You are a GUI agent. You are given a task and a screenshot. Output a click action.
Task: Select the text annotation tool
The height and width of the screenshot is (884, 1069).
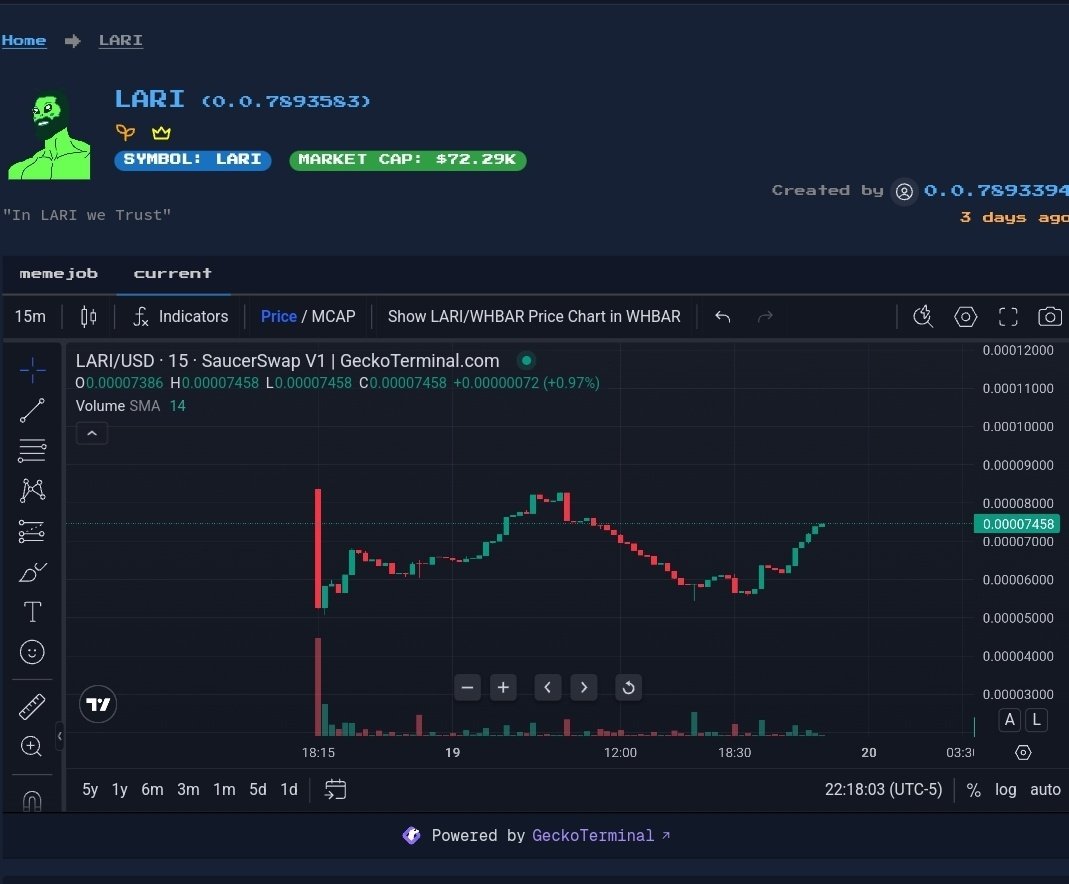click(x=32, y=611)
